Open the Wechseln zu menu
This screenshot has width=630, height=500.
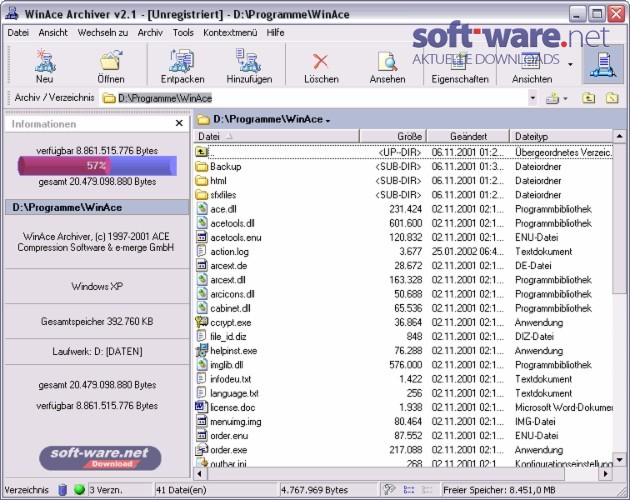click(x=103, y=33)
